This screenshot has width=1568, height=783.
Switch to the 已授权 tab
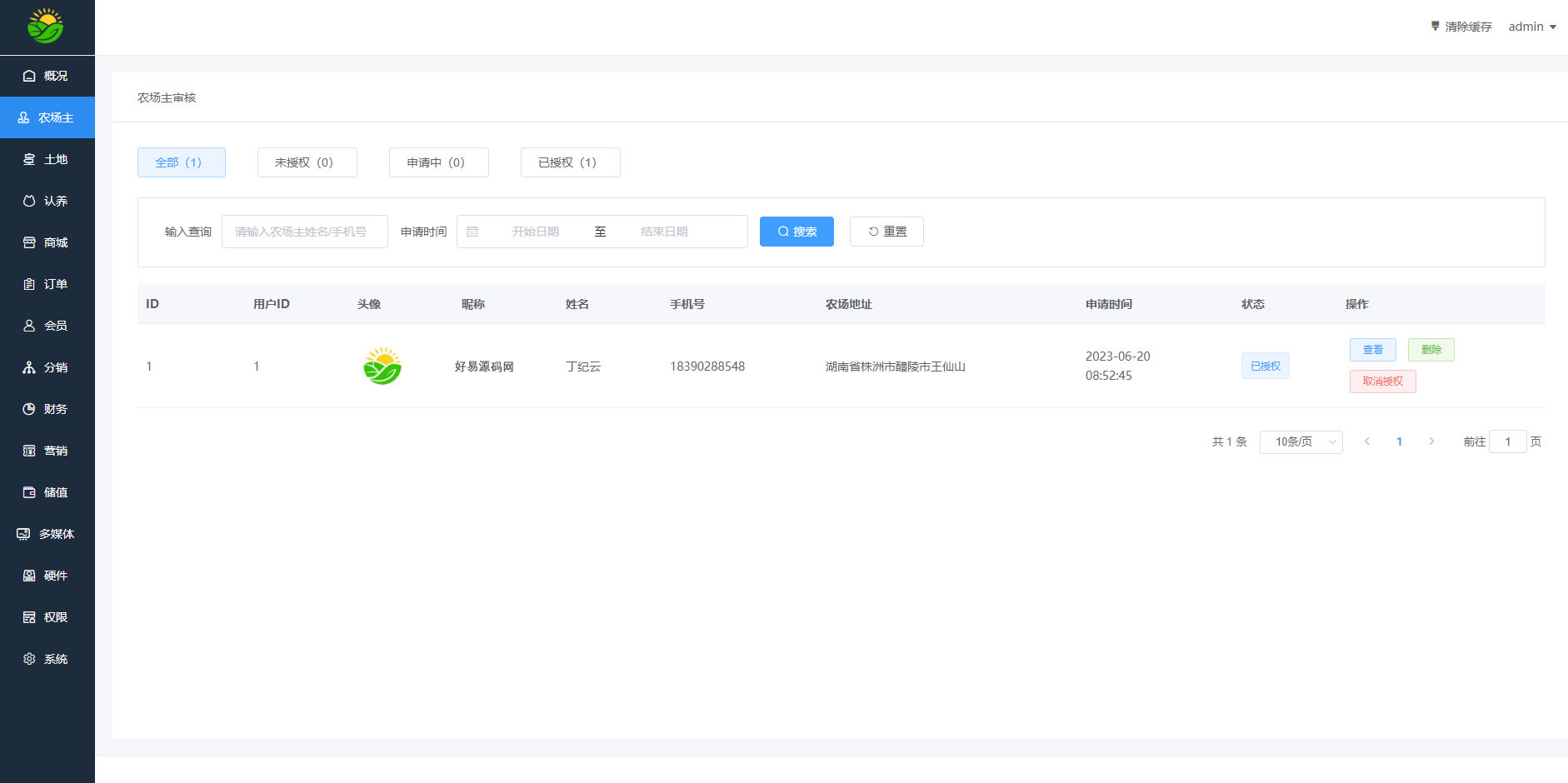point(570,162)
